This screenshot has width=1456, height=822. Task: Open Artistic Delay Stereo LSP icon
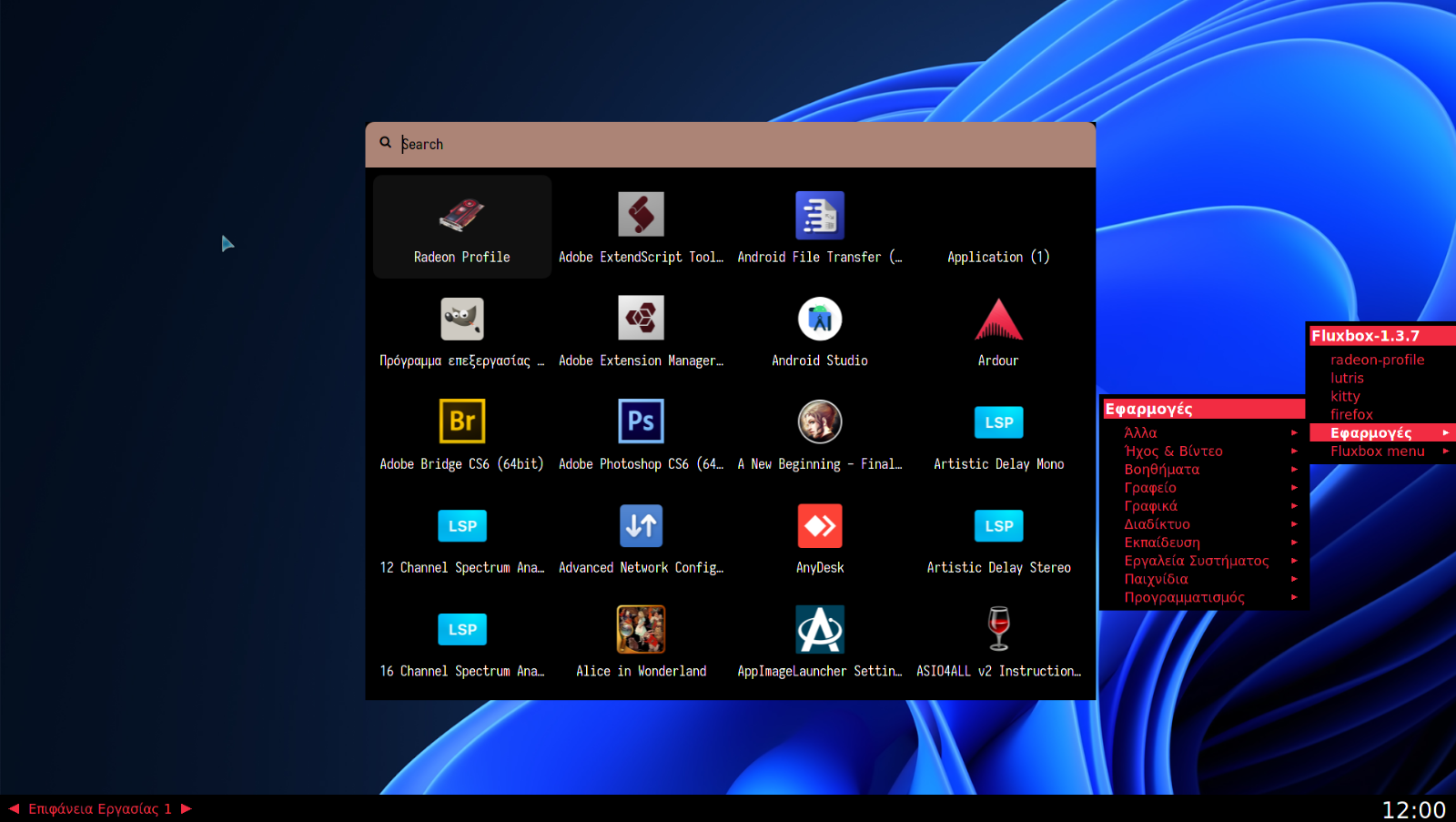click(998, 526)
